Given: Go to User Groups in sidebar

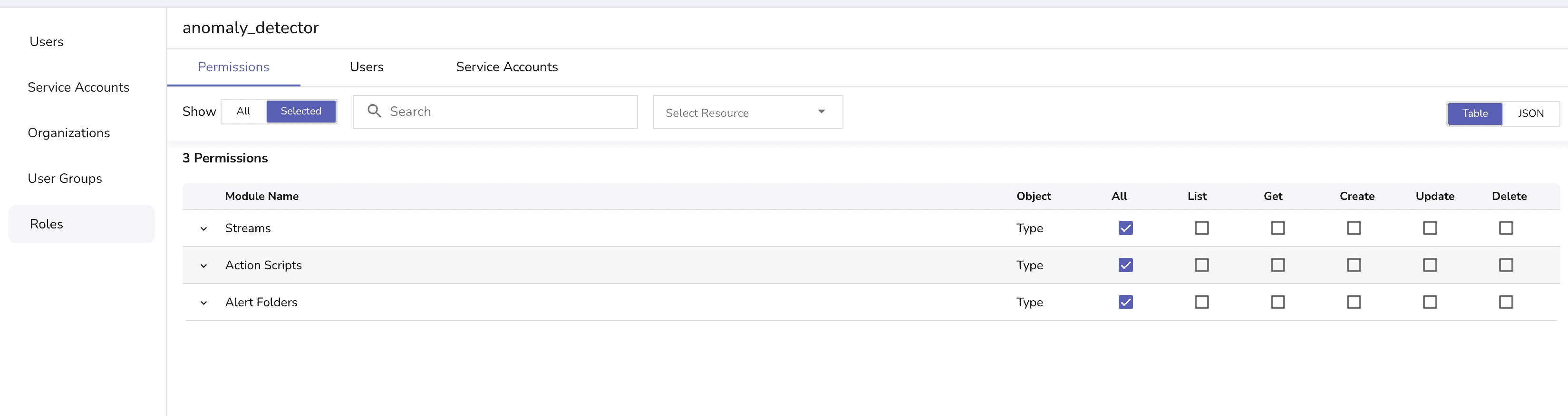Looking at the screenshot, I should (x=65, y=179).
